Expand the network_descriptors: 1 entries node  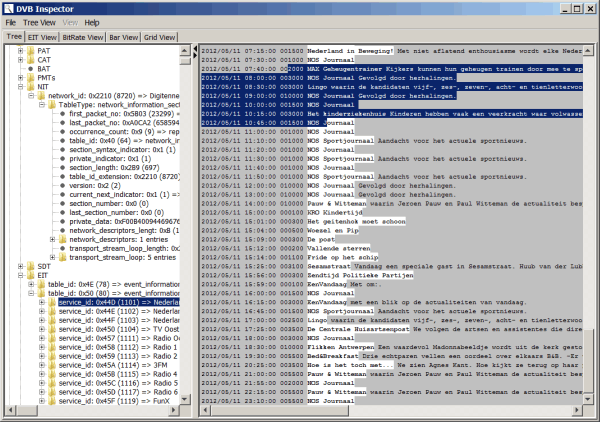[x=52, y=239]
